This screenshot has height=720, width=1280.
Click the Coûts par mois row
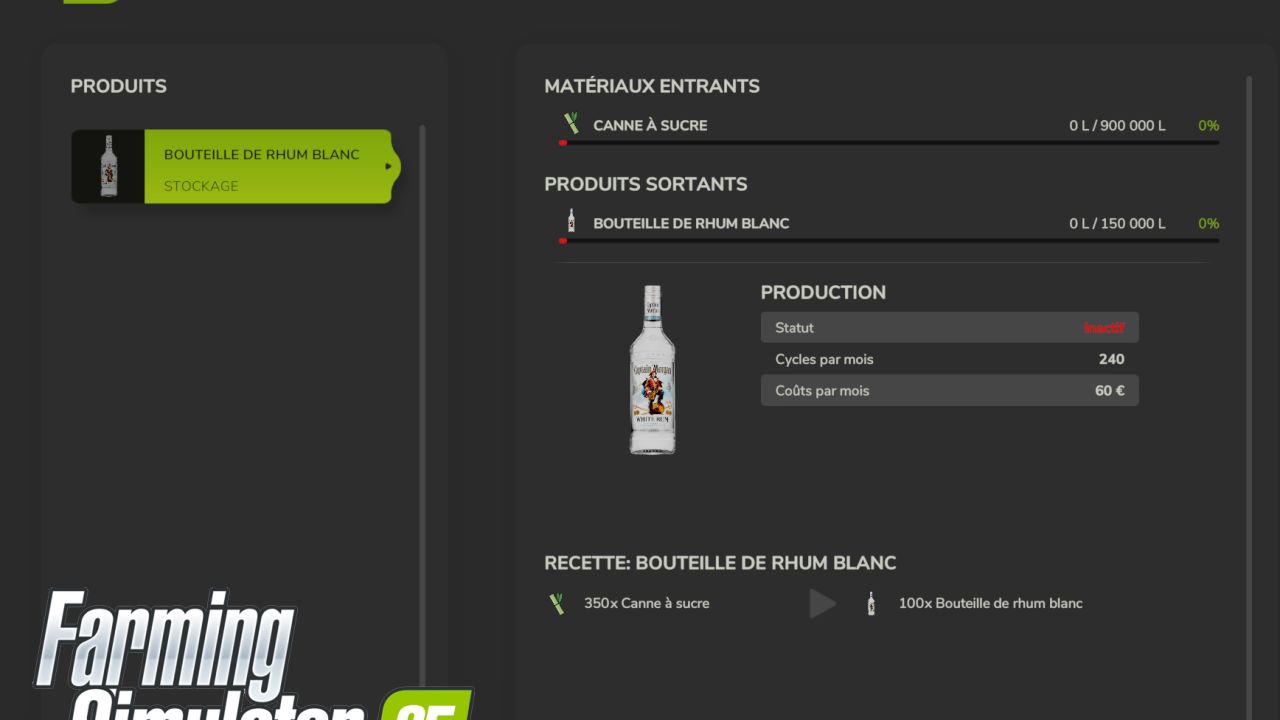[949, 391]
